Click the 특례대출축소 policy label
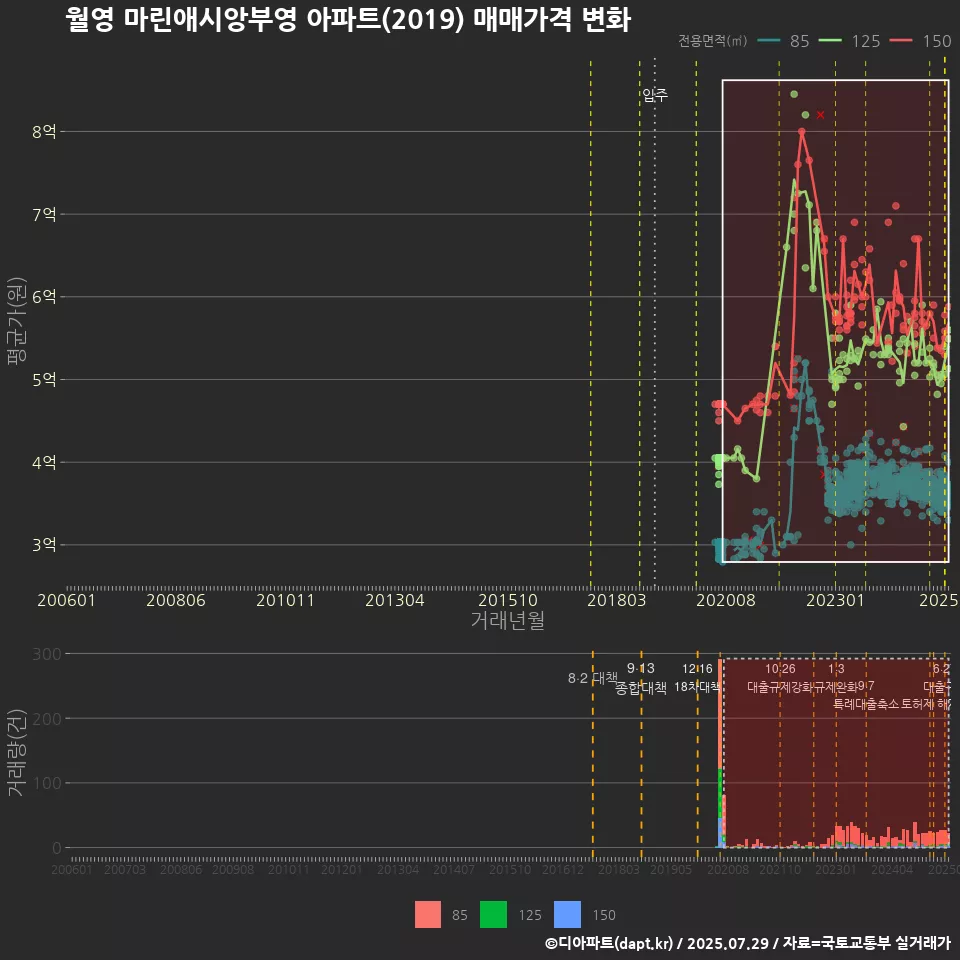Viewport: 960px width, 960px height. [866, 704]
